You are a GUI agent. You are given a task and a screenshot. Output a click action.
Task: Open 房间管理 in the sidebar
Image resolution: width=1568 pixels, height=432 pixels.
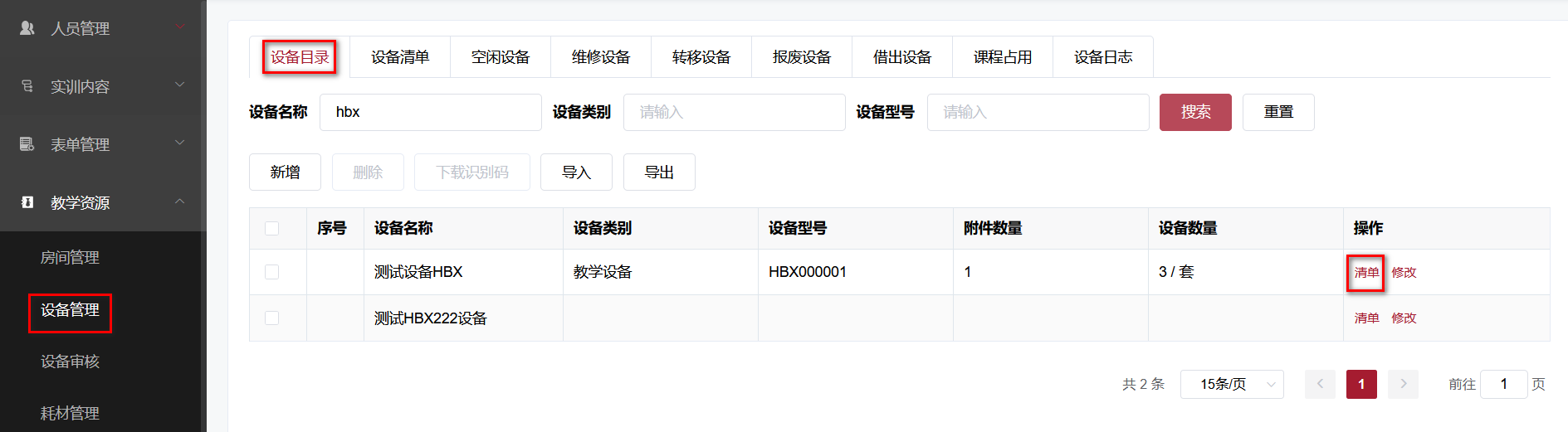tap(70, 258)
